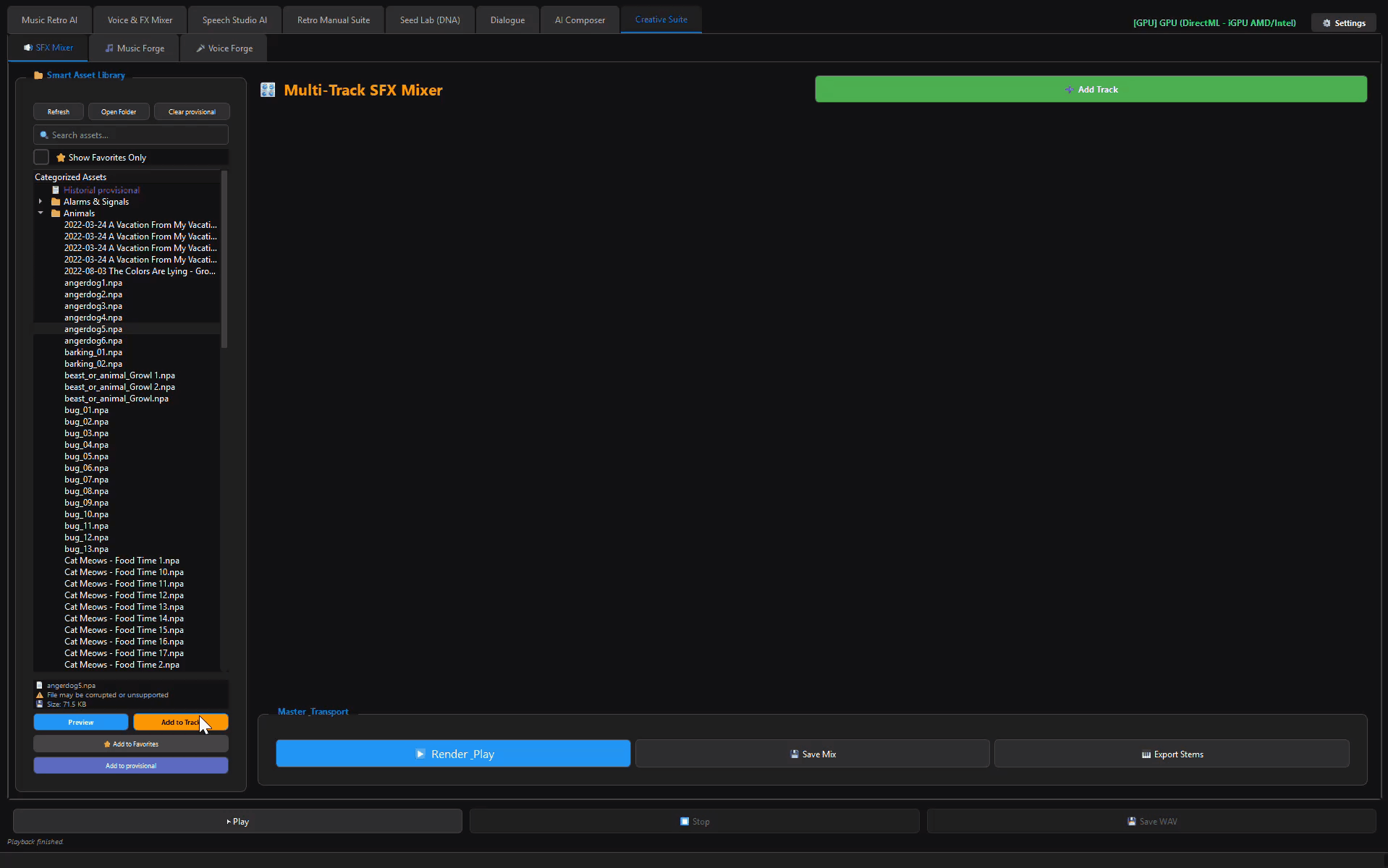Viewport: 1388px width, 868px height.
Task: Click the orange Add to Track button
Action: click(181, 722)
